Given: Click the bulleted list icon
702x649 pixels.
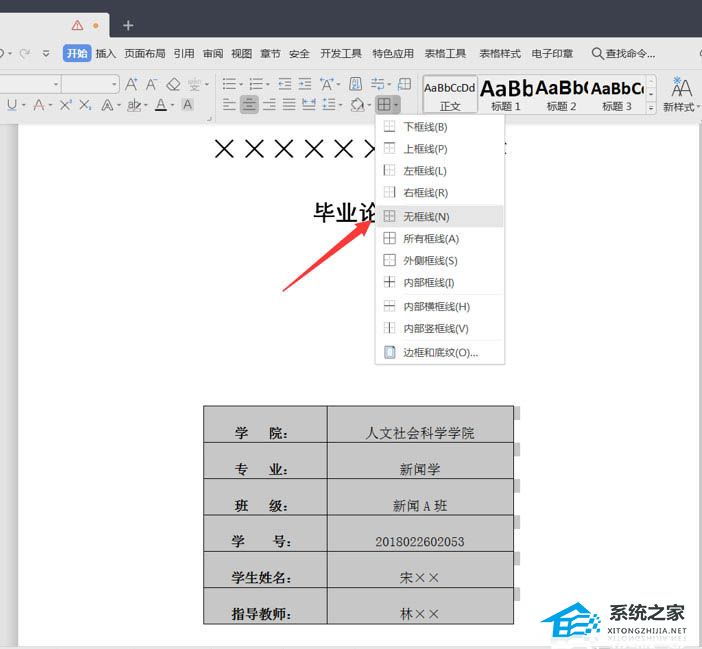Looking at the screenshot, I should click(229, 85).
